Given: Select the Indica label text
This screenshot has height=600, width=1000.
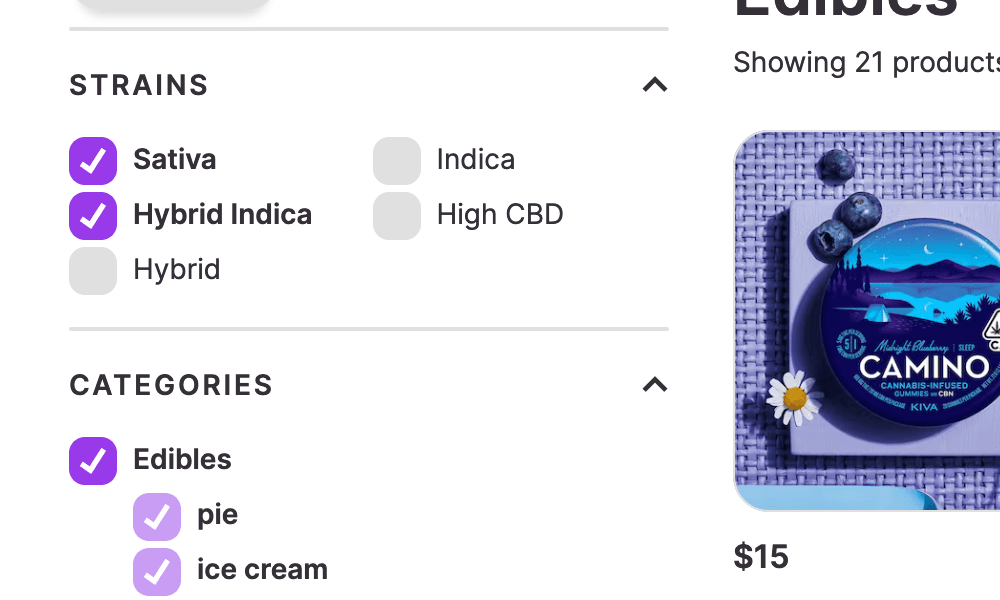Looking at the screenshot, I should 475,160.
